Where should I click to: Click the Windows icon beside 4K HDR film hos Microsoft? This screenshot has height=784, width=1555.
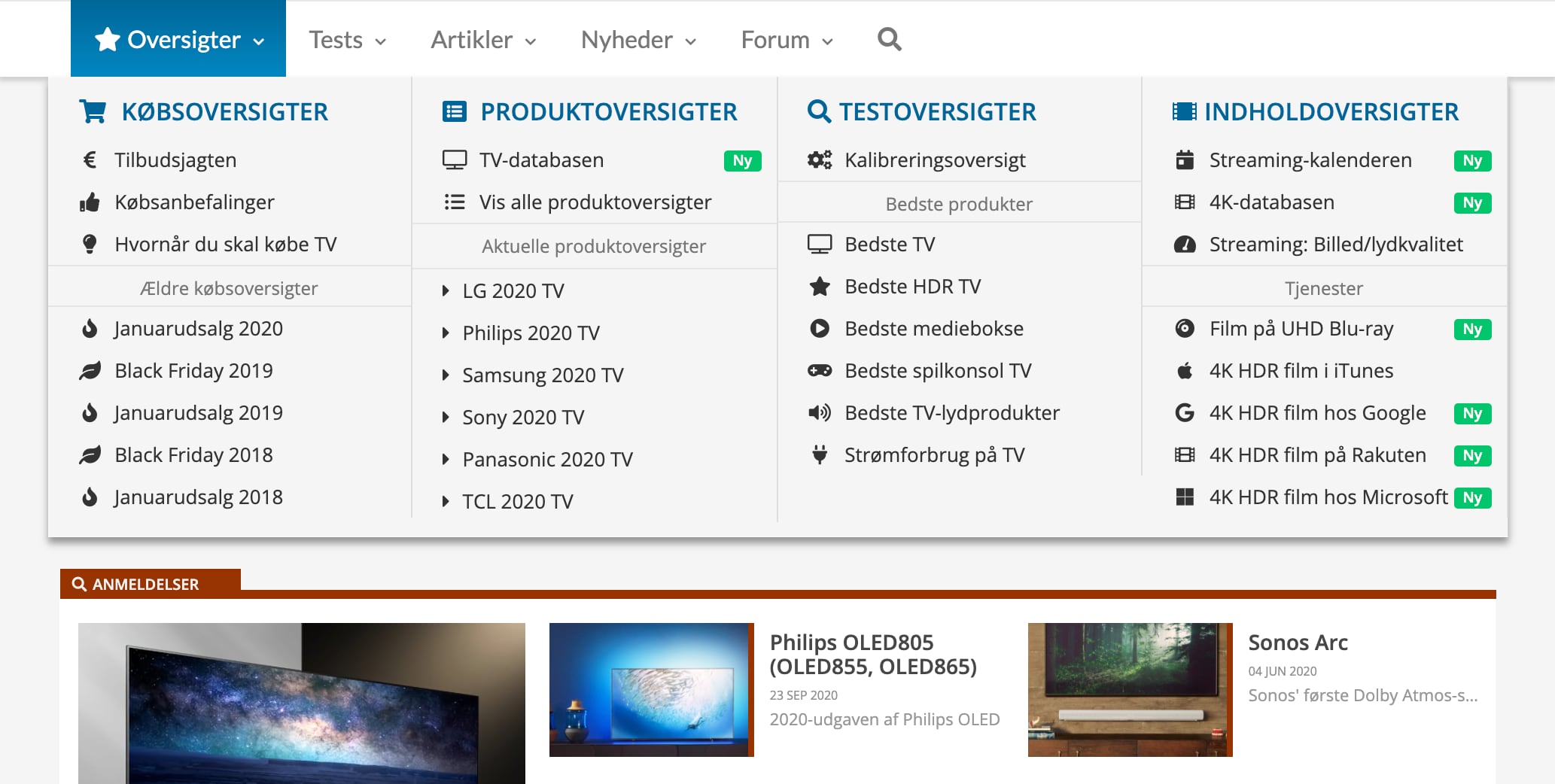pyautogui.click(x=1185, y=497)
